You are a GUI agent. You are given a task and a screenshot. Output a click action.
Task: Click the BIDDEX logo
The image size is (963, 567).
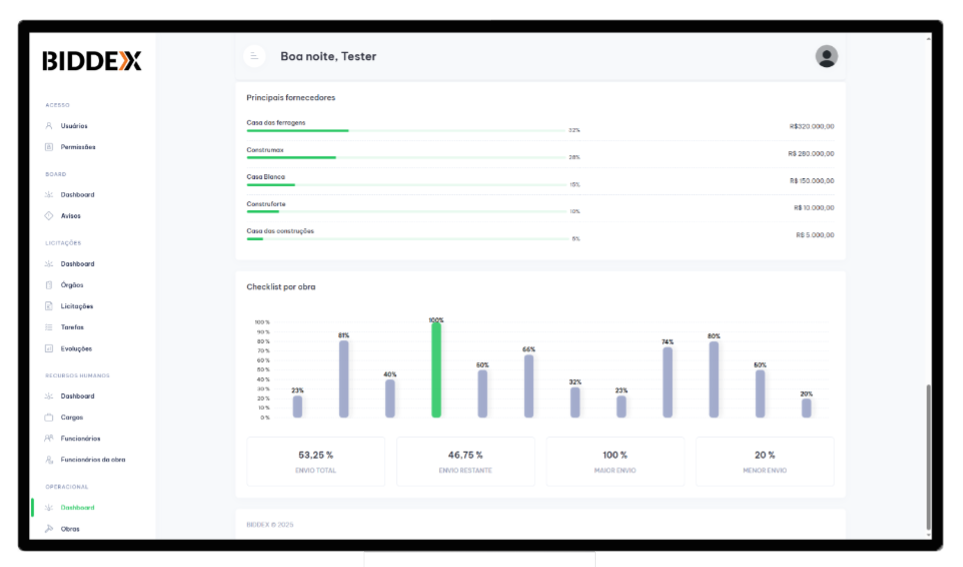pos(92,61)
